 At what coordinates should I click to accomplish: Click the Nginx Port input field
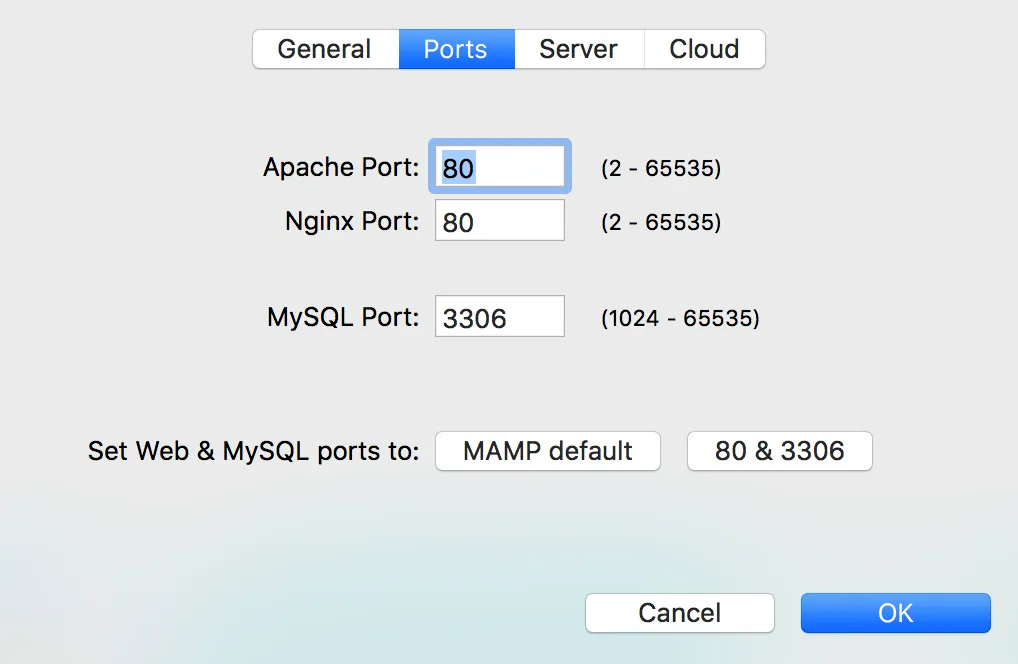point(500,221)
